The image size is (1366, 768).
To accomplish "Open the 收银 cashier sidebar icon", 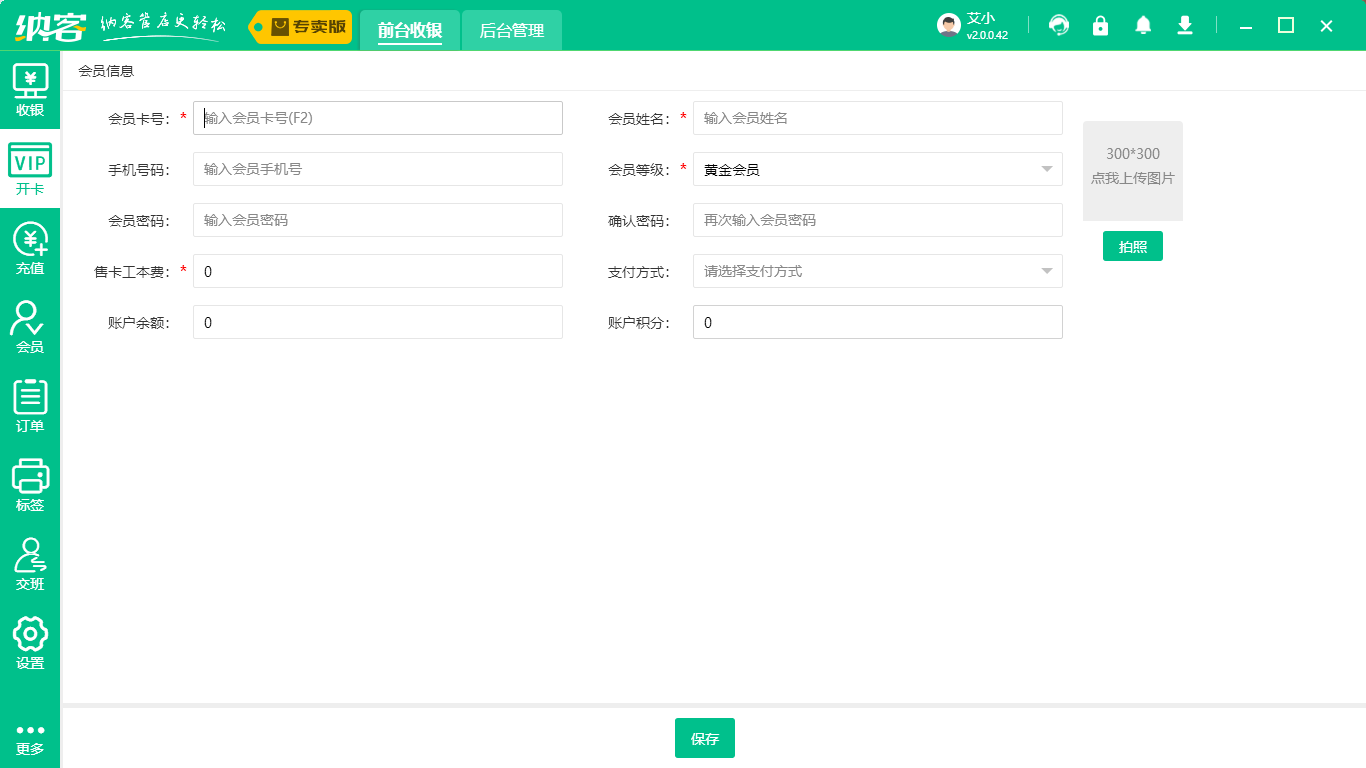I will [30, 90].
